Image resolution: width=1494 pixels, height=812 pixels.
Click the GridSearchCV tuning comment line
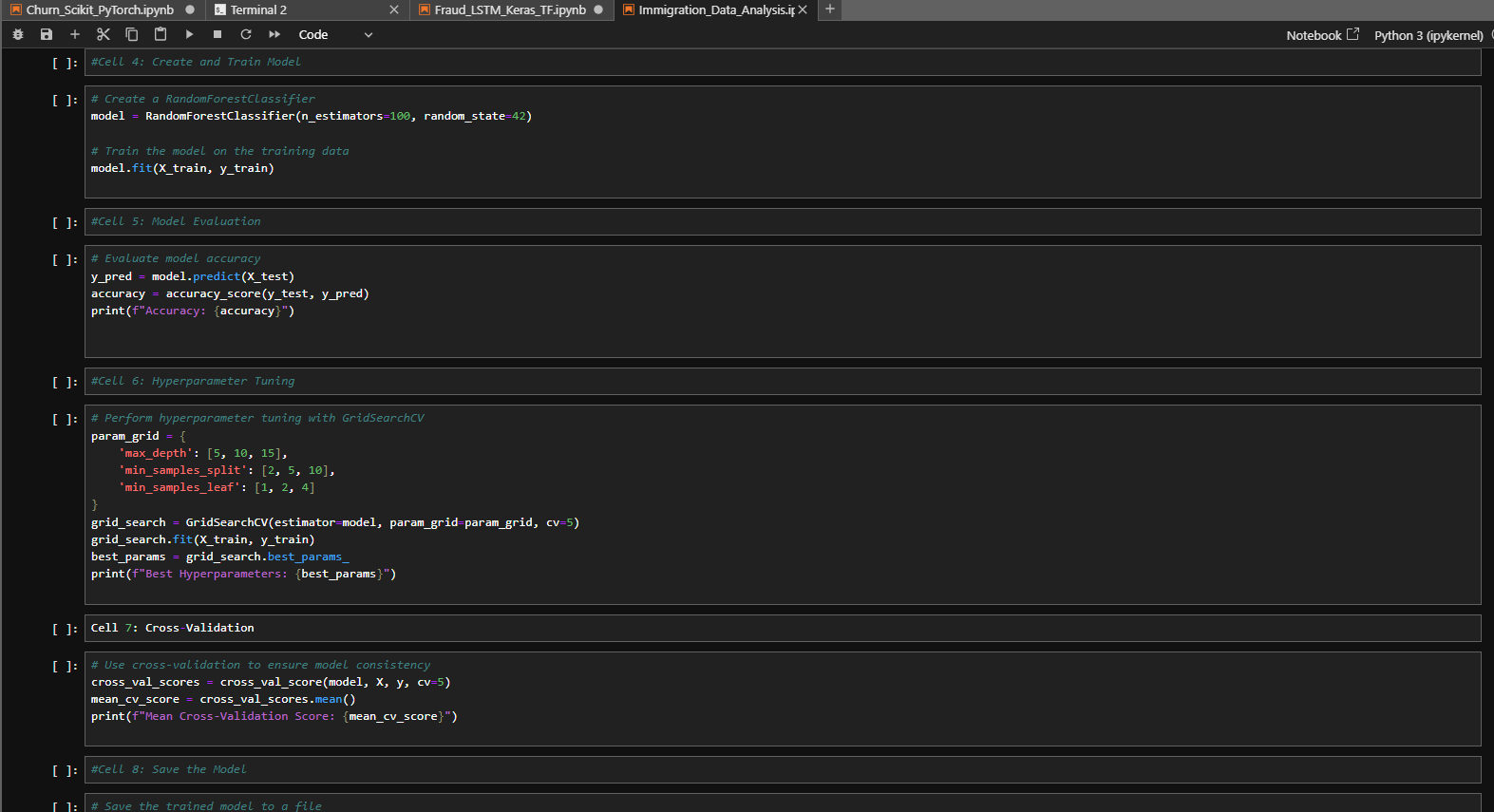coord(257,418)
